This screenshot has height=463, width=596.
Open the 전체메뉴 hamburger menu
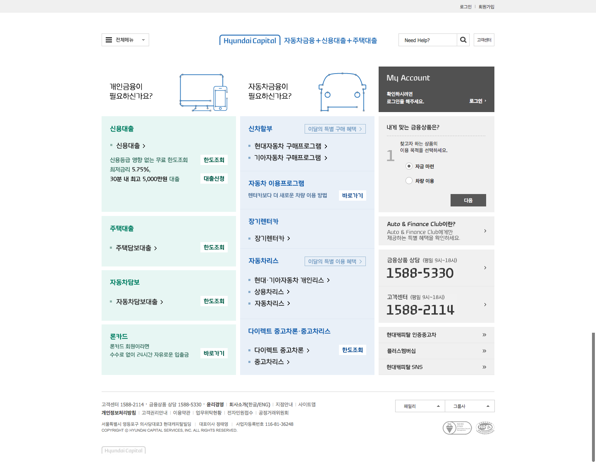point(125,40)
